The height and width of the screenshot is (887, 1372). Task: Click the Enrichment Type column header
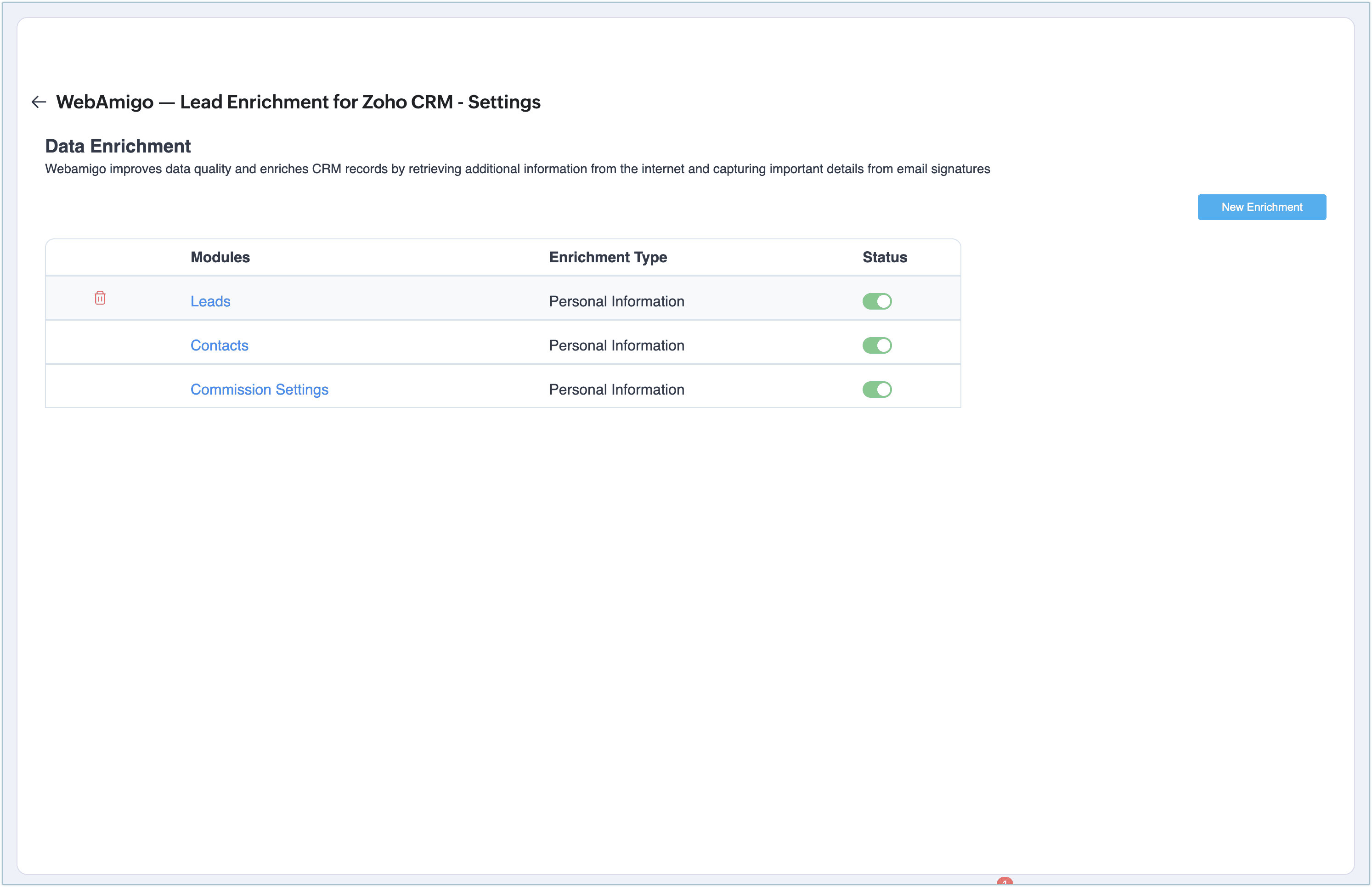(x=608, y=257)
